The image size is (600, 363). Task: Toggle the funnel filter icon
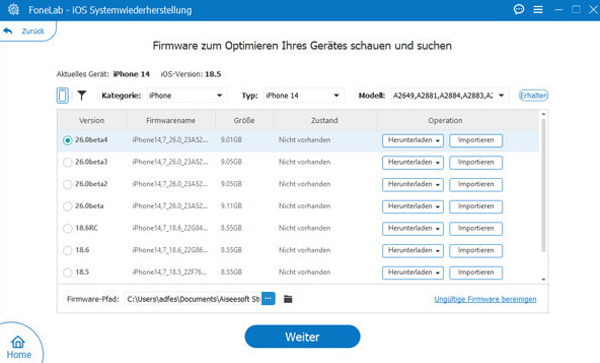coord(82,95)
